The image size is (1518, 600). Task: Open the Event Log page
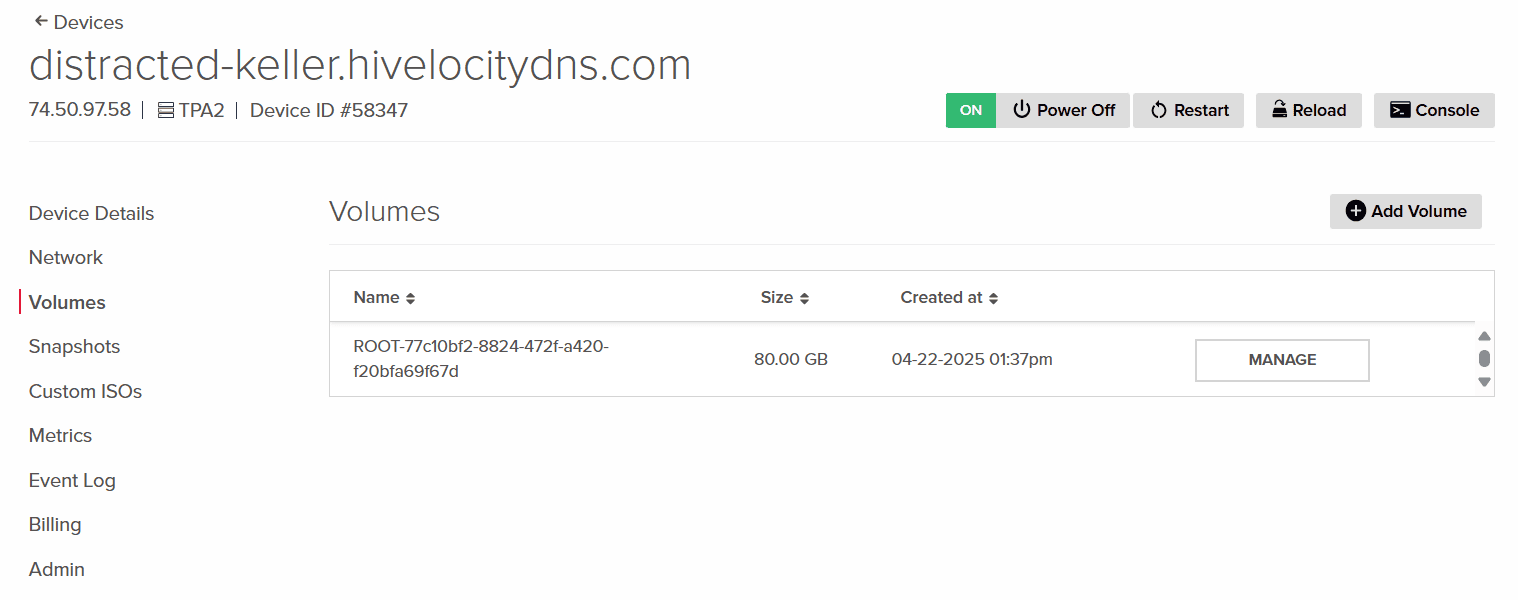[x=72, y=480]
